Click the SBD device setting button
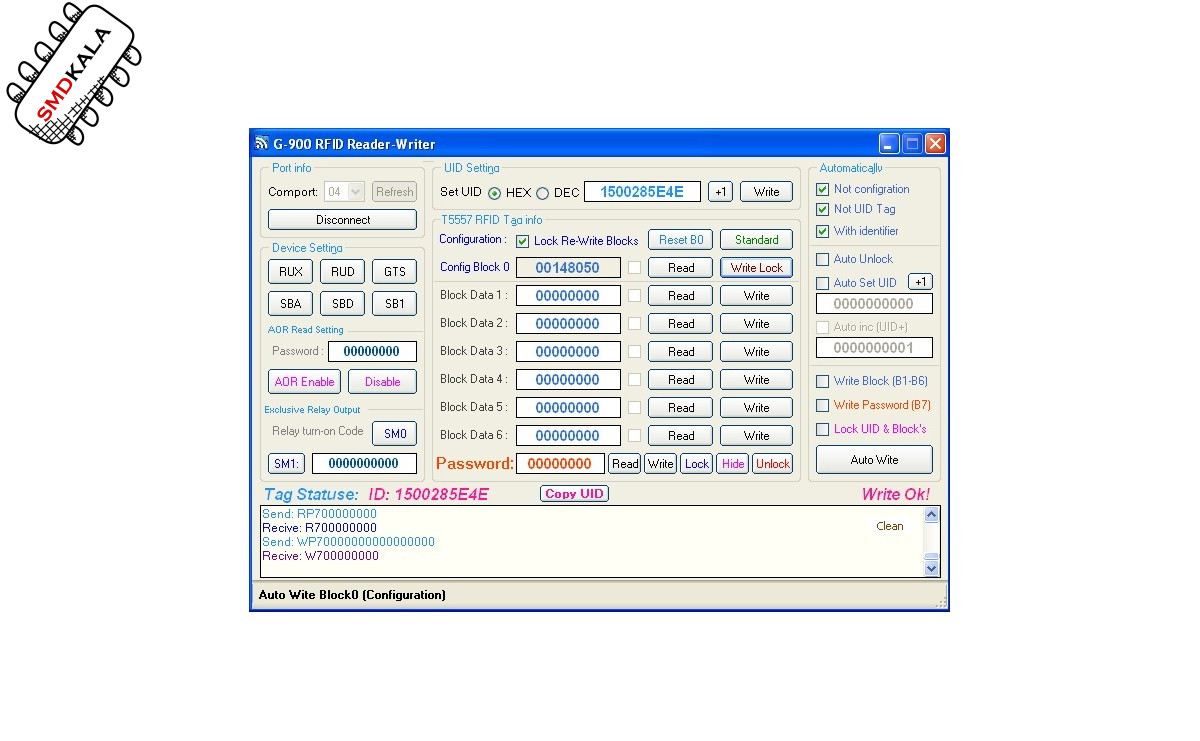 point(342,304)
